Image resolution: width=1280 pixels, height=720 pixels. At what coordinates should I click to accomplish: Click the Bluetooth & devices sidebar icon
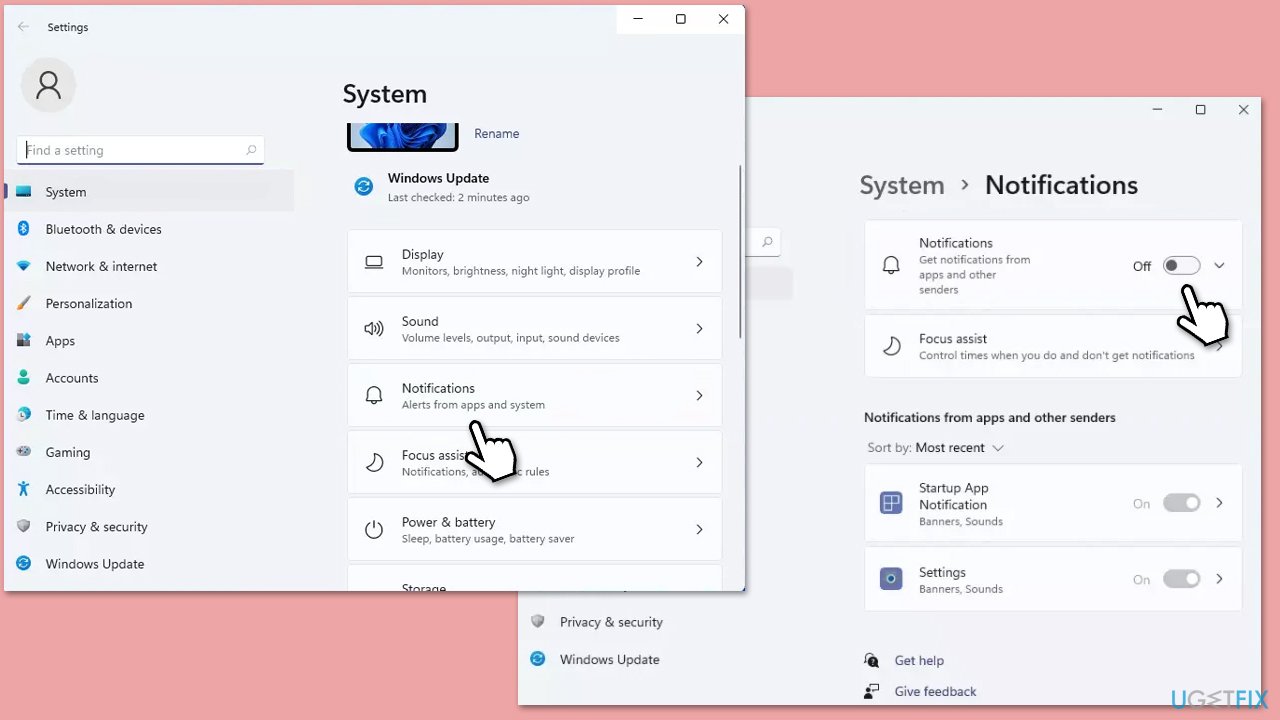[x=24, y=229]
